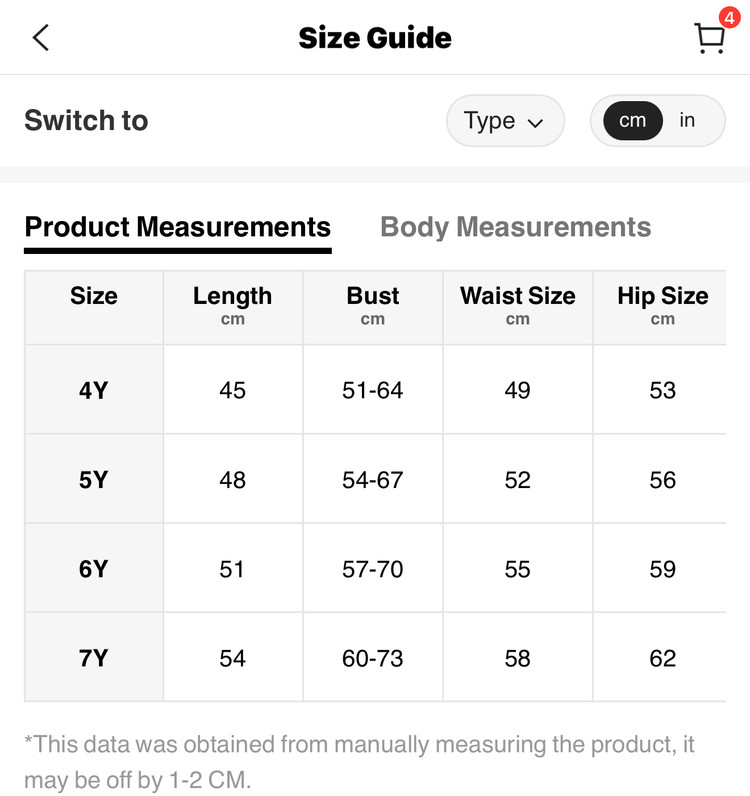Viewport: 750px width, 796px height.
Task: Click the Bust column header
Action: point(373,308)
